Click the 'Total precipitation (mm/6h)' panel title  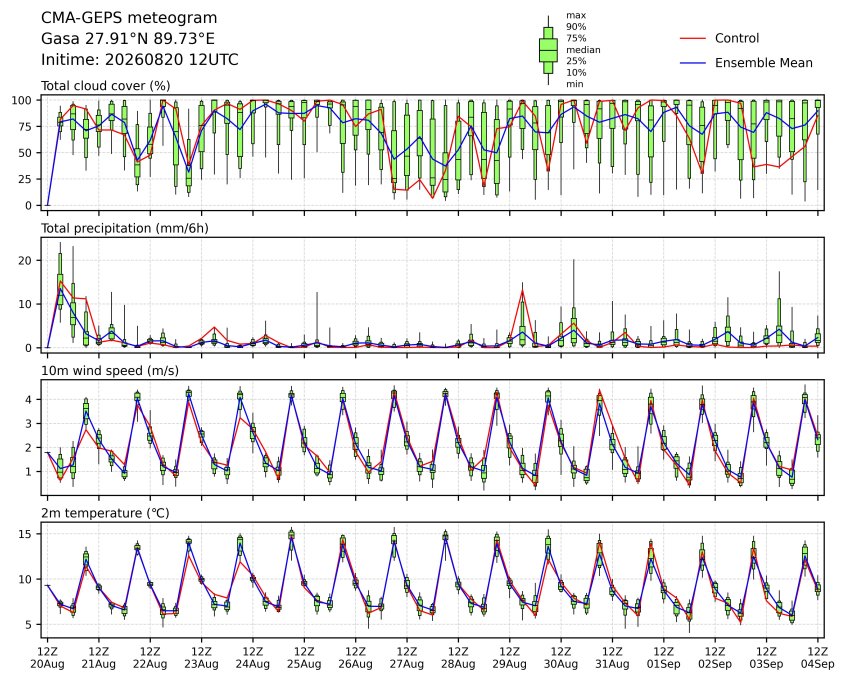point(125,228)
